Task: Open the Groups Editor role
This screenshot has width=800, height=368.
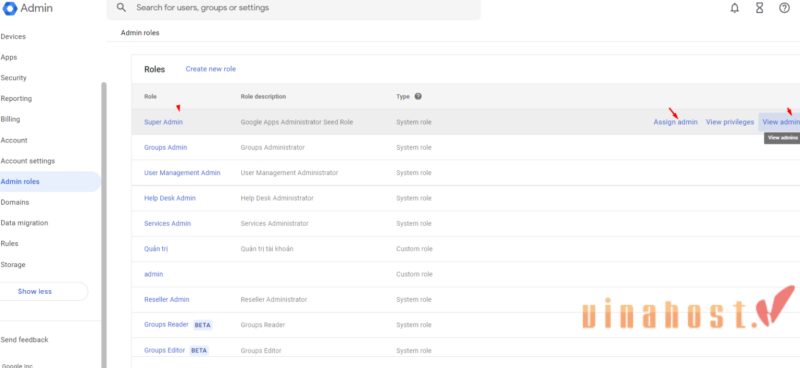Action: click(x=164, y=350)
